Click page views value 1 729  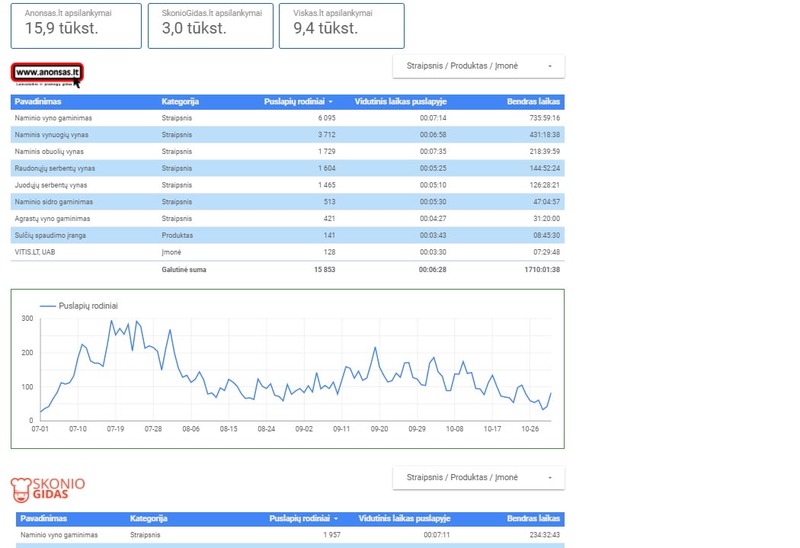(327, 152)
